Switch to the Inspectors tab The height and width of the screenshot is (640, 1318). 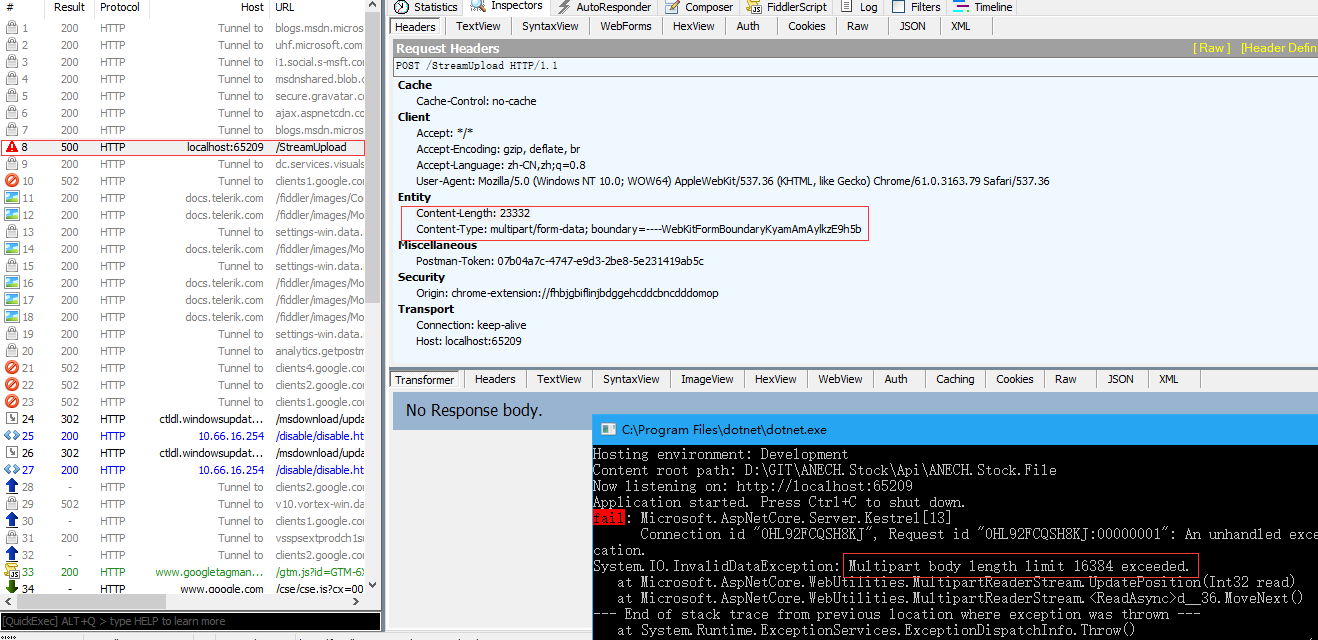coord(506,7)
